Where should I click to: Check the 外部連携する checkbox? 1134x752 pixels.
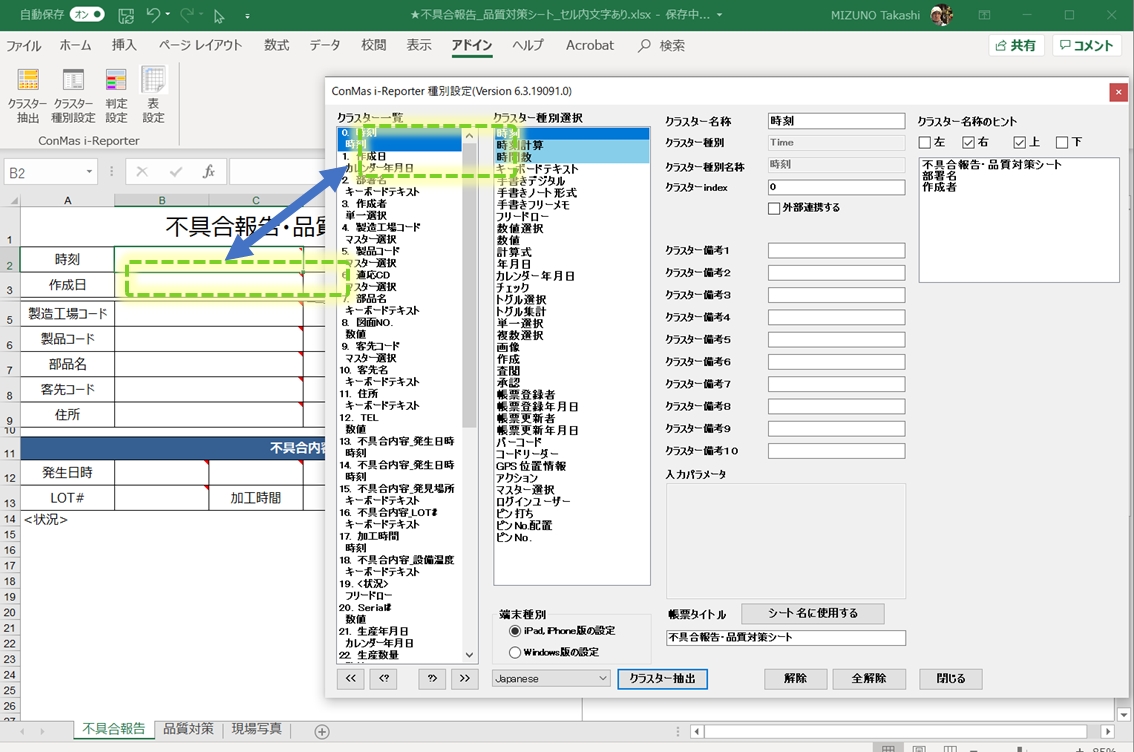[x=774, y=208]
